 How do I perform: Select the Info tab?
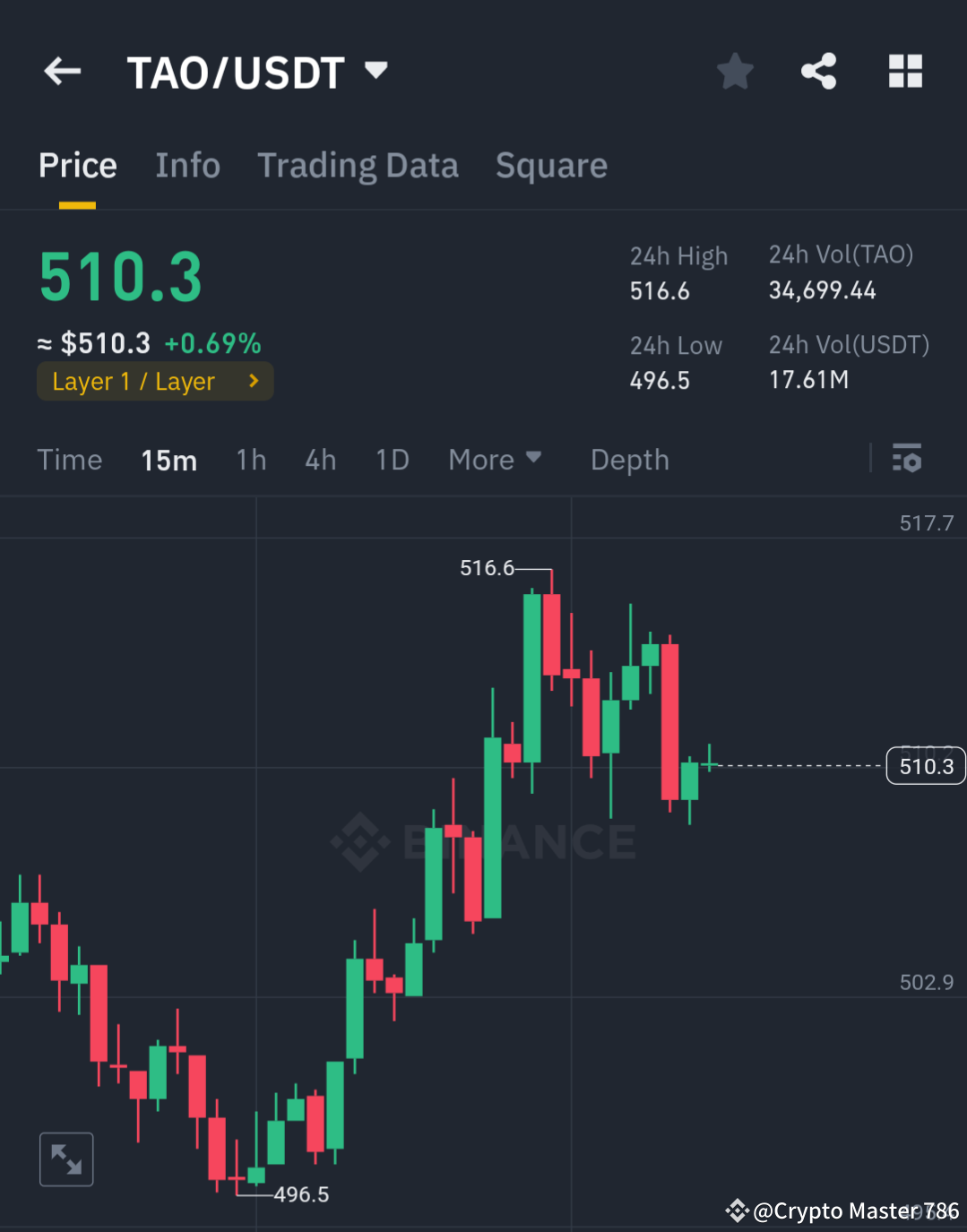[188, 165]
